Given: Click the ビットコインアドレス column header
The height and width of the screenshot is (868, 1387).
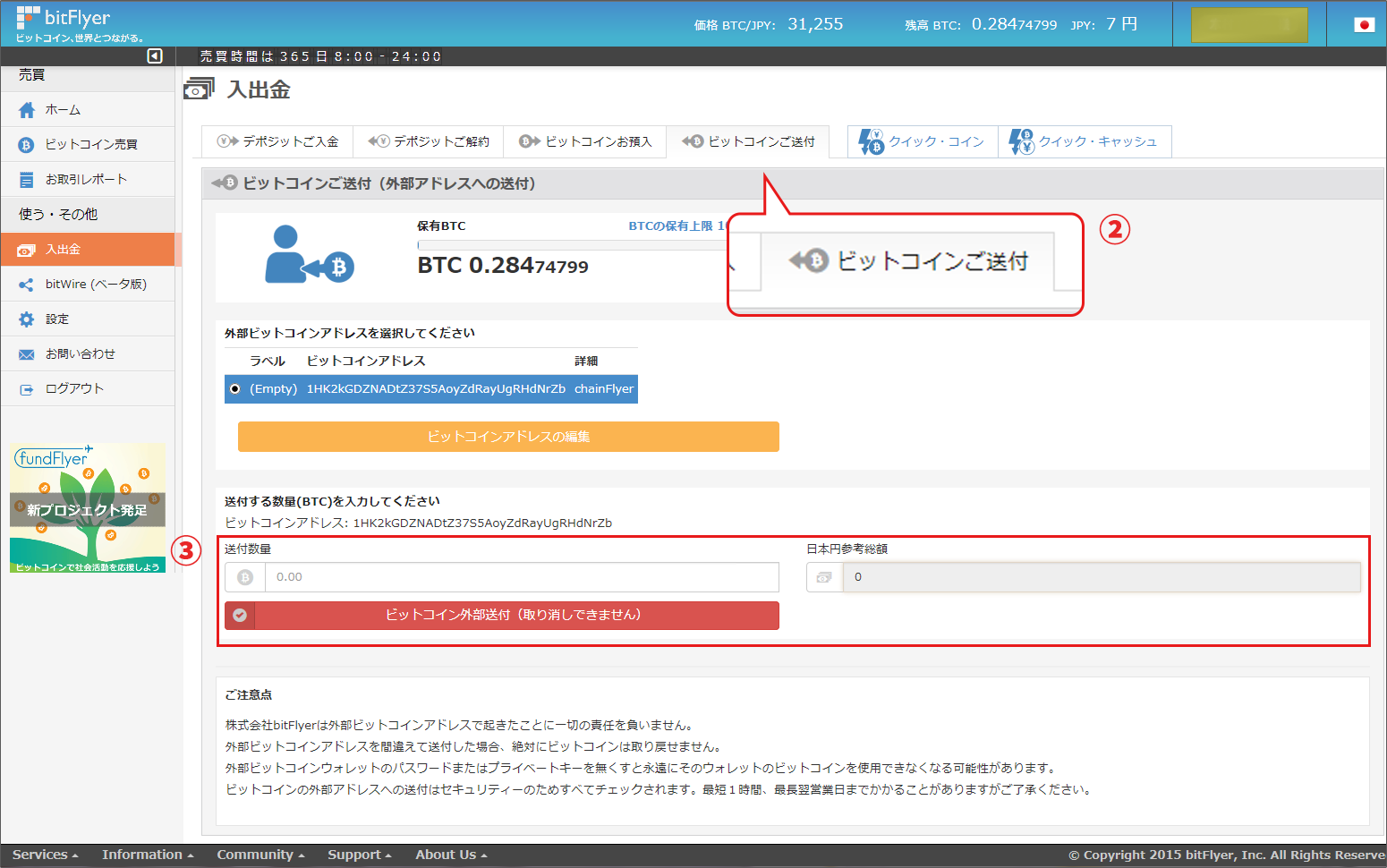Looking at the screenshot, I should pos(366,362).
